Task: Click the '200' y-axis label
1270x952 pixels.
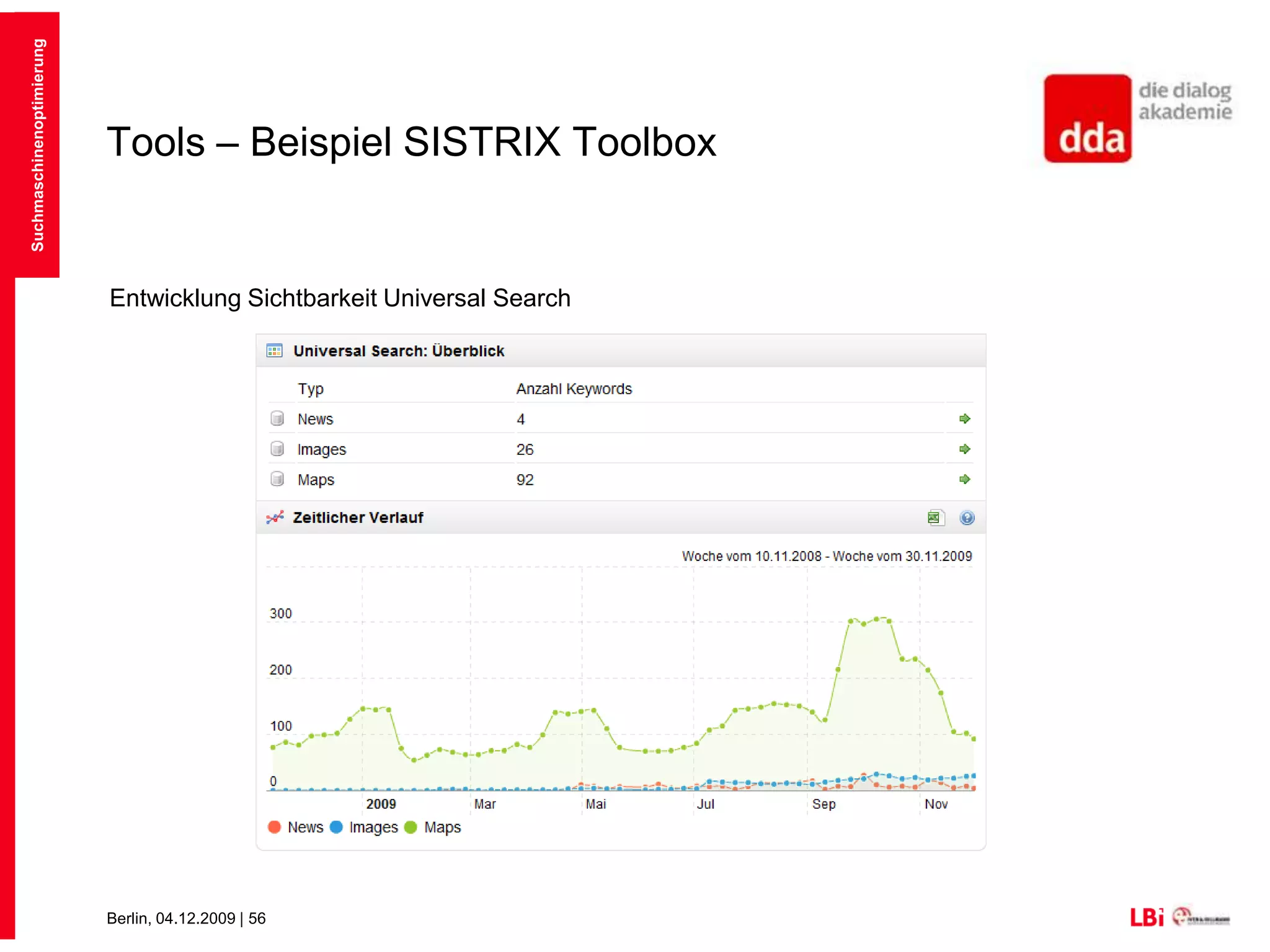Action: (x=280, y=670)
